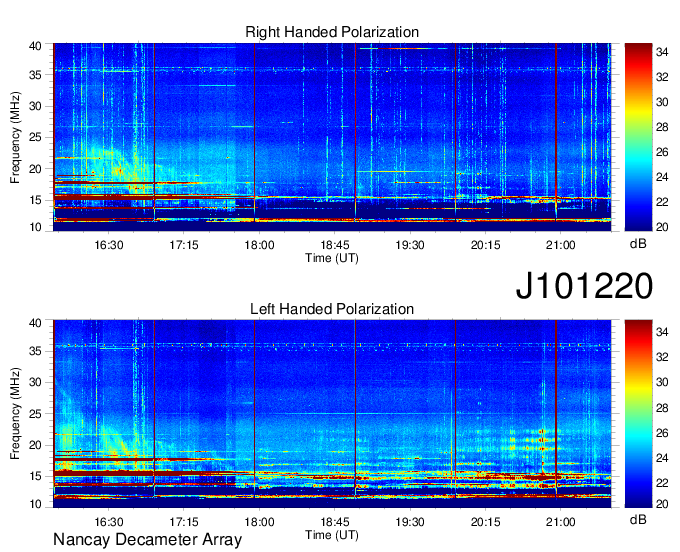Click the "Frequency (MHz)" axis label of Right Handed plot
The height and width of the screenshot is (552, 680).
[15, 137]
